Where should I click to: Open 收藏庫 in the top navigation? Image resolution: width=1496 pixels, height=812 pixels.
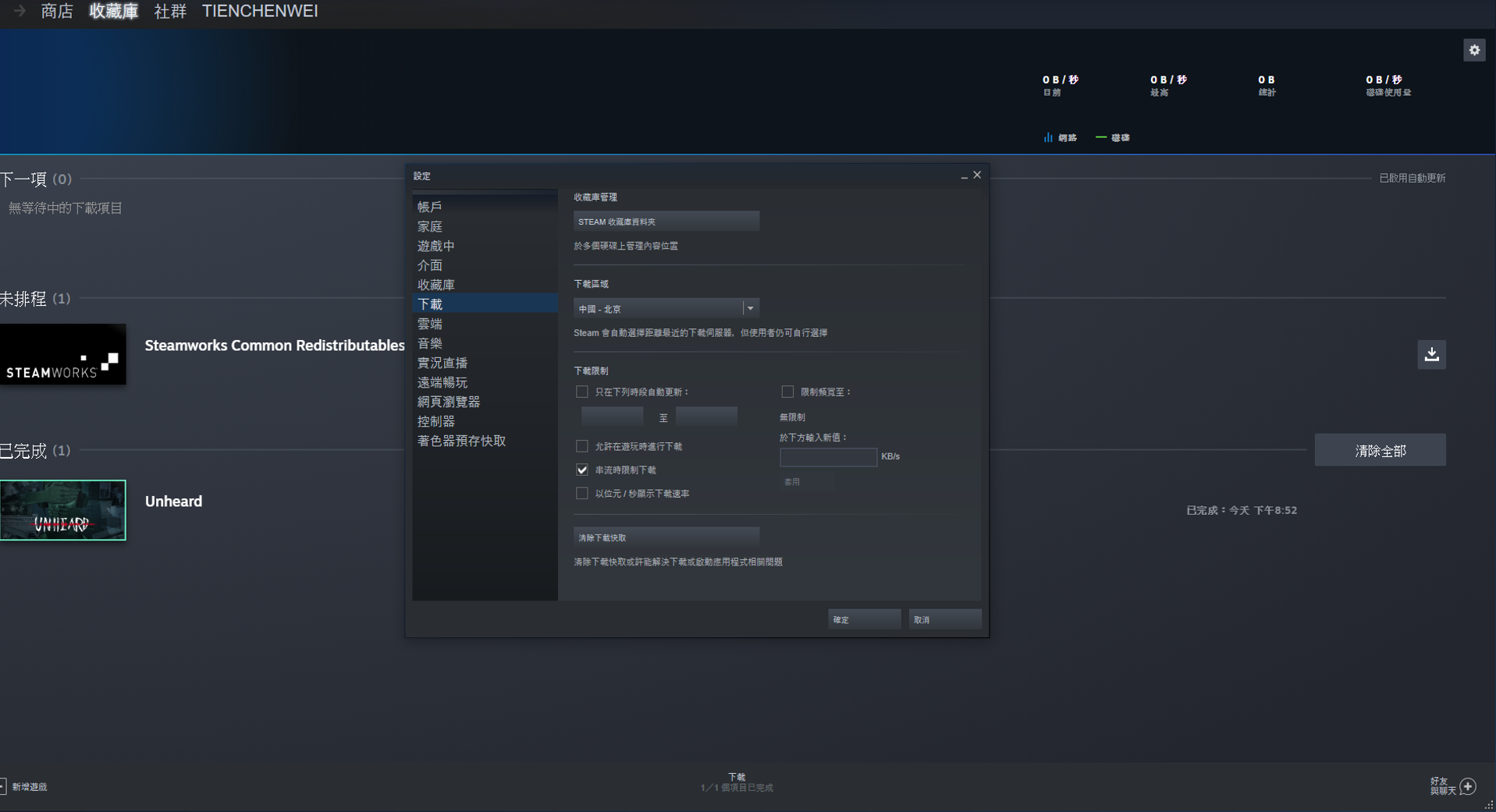point(114,11)
